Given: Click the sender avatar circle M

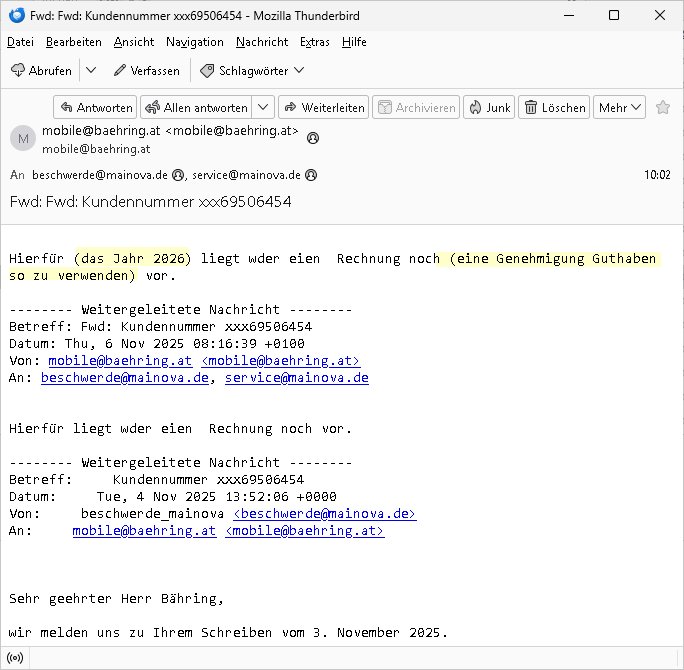Looking at the screenshot, I should tap(22, 139).
